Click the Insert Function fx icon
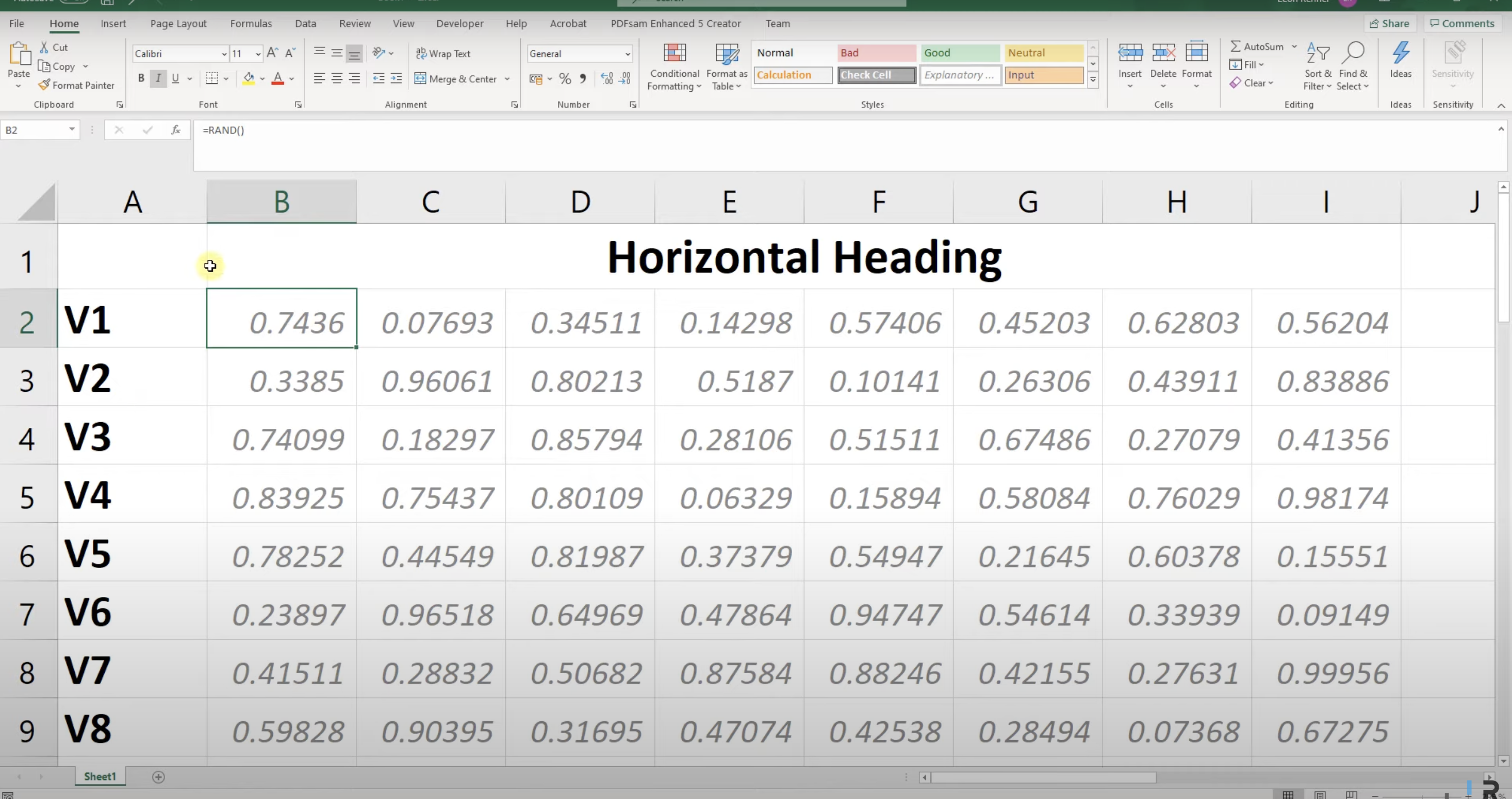 pyautogui.click(x=175, y=130)
